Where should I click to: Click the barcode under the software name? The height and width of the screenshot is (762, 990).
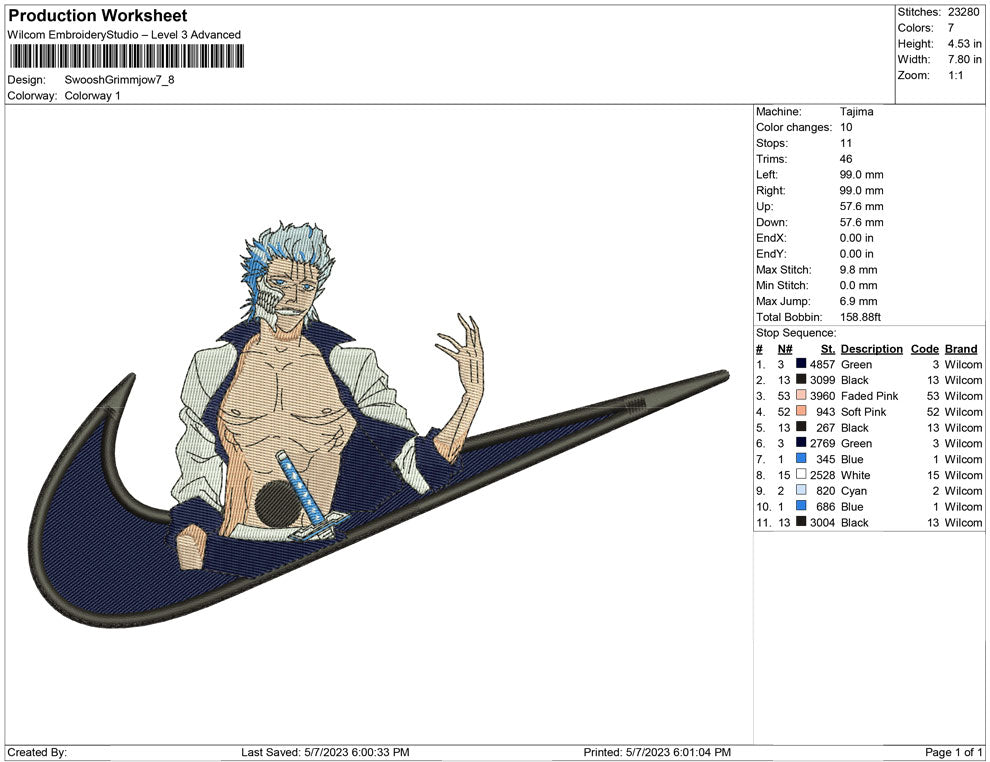pos(126,57)
